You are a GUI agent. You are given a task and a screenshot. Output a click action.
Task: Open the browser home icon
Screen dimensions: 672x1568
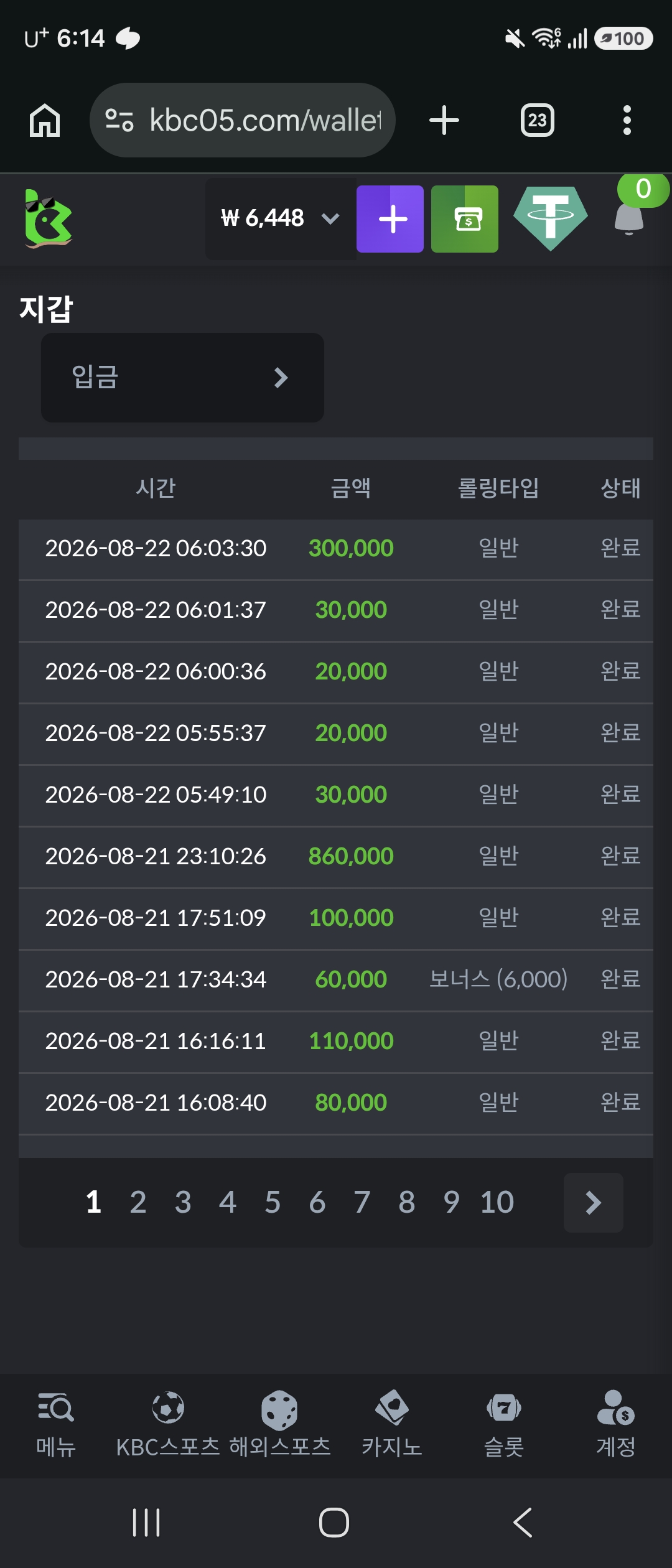click(x=45, y=120)
